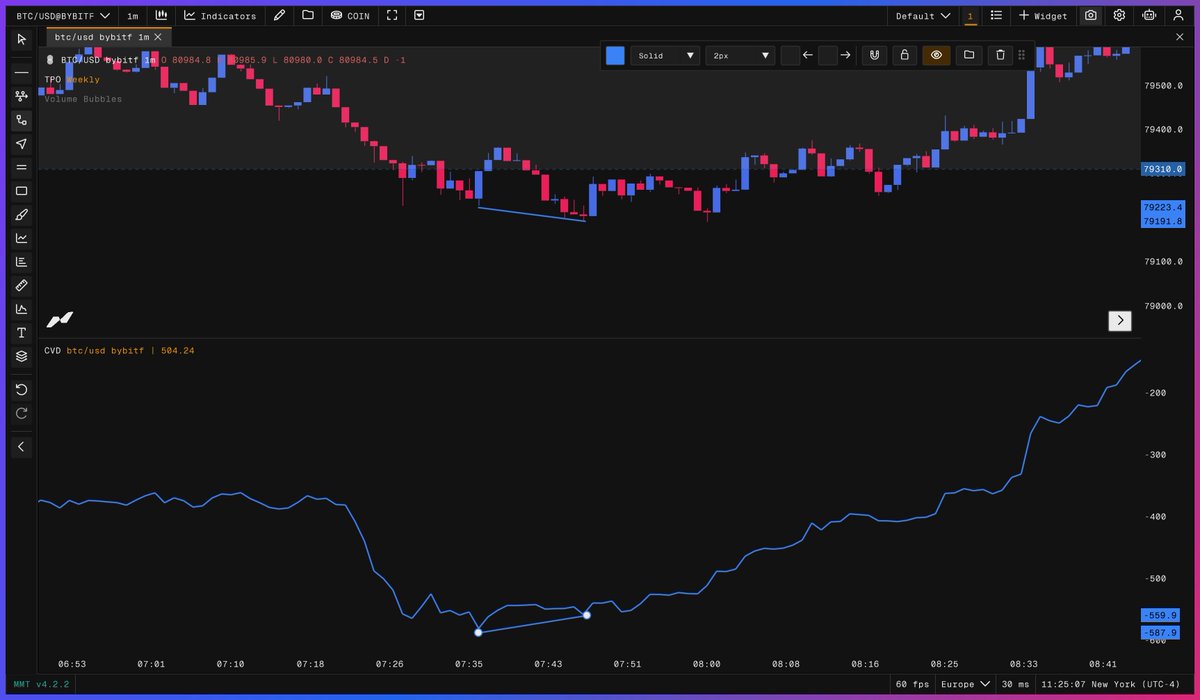Open the settings gear
1200x700 pixels.
click(1119, 15)
